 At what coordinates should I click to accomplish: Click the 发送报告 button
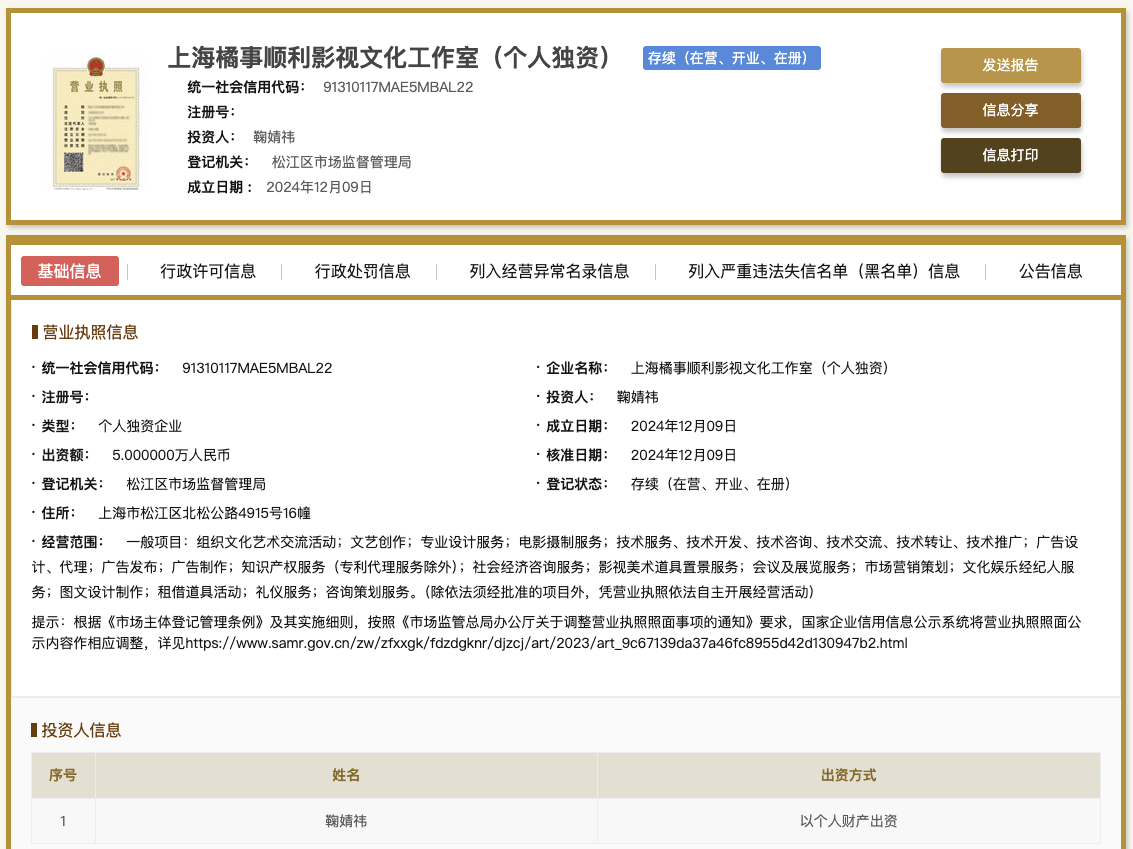click(x=1010, y=65)
